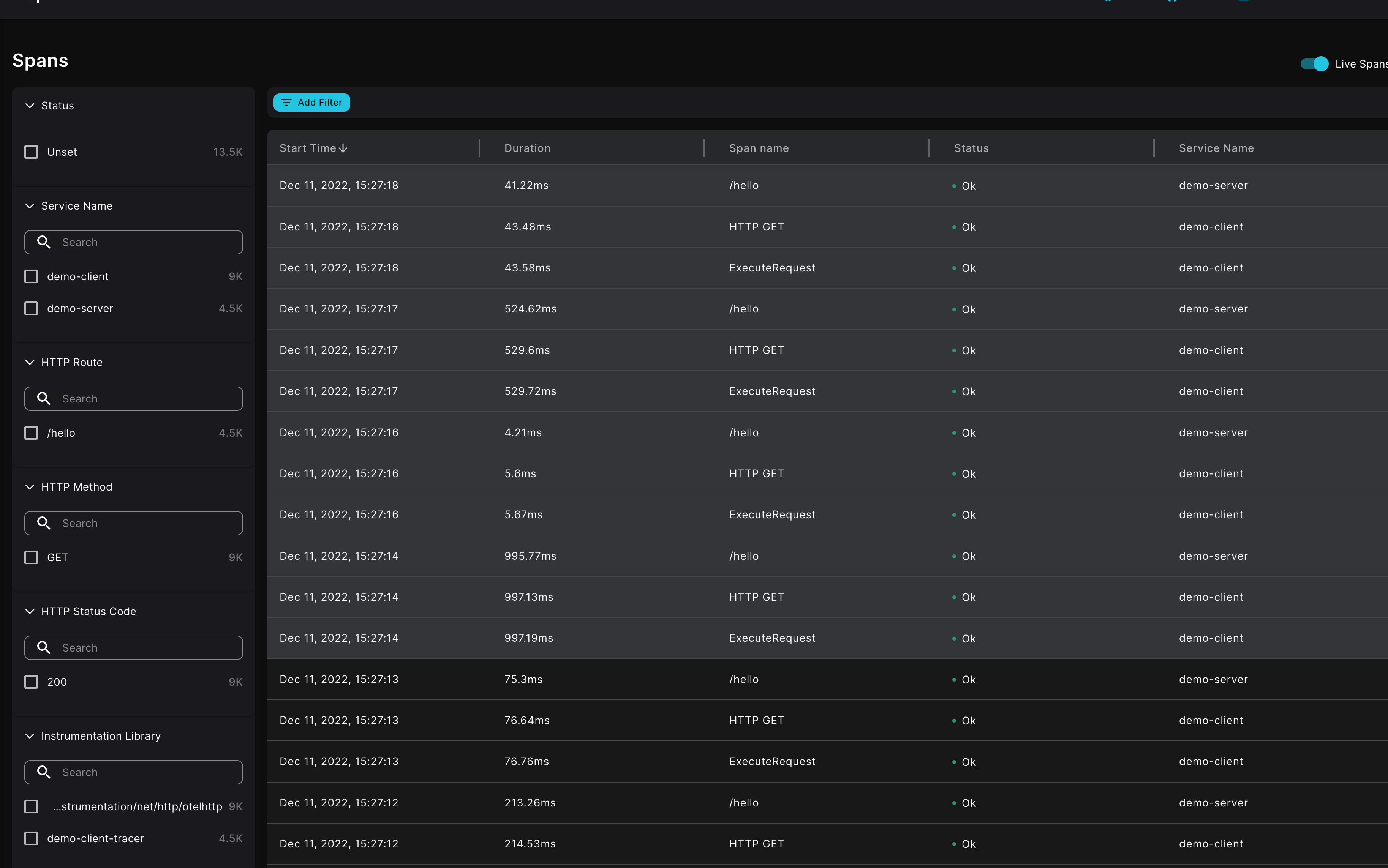Collapse the HTTP Route filter section
Screen dimensions: 1388x868
click(x=30, y=362)
